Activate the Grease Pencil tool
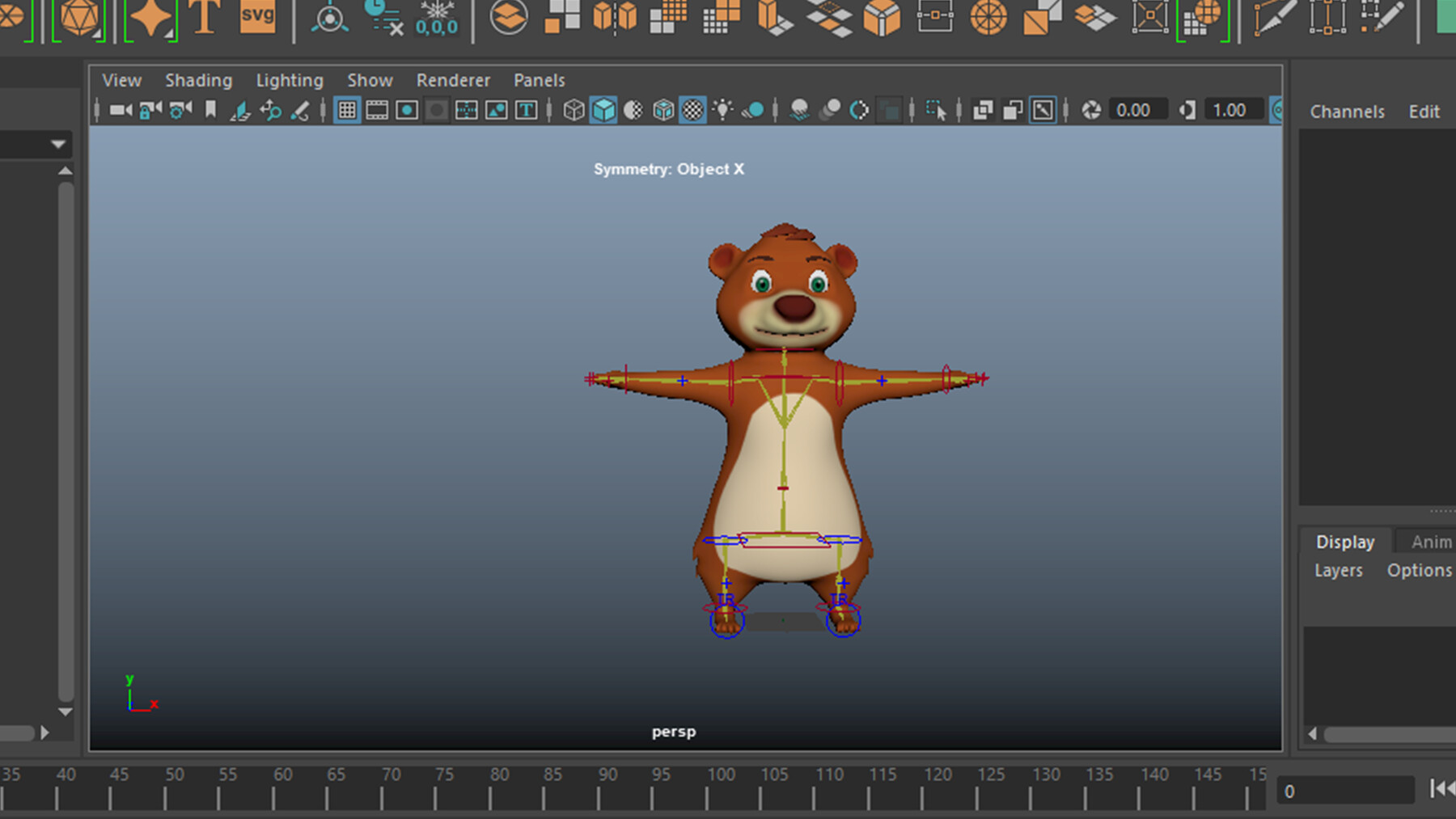Viewport: 1456px width, 819px height. click(x=301, y=110)
